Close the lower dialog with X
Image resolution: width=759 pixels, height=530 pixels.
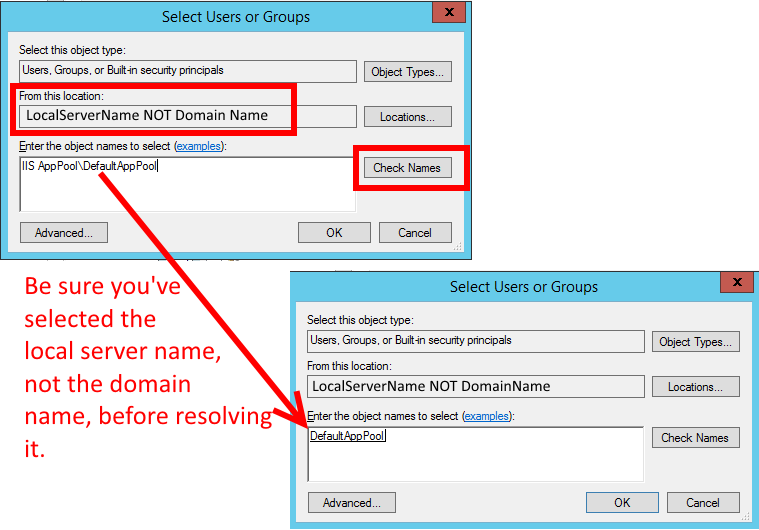[x=737, y=282]
